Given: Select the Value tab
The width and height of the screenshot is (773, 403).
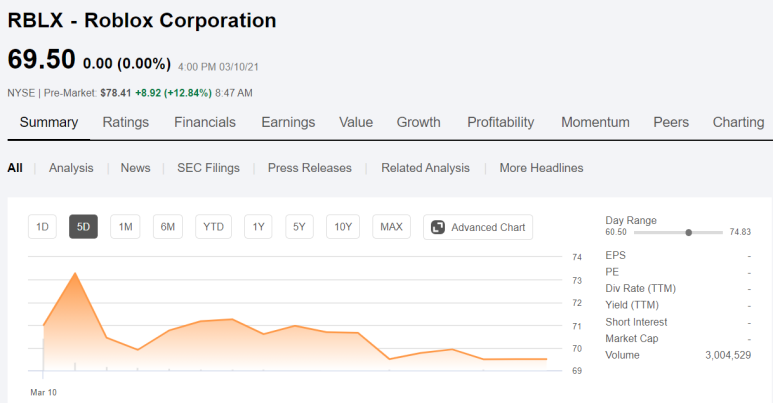Looking at the screenshot, I should pyautogui.click(x=356, y=122).
